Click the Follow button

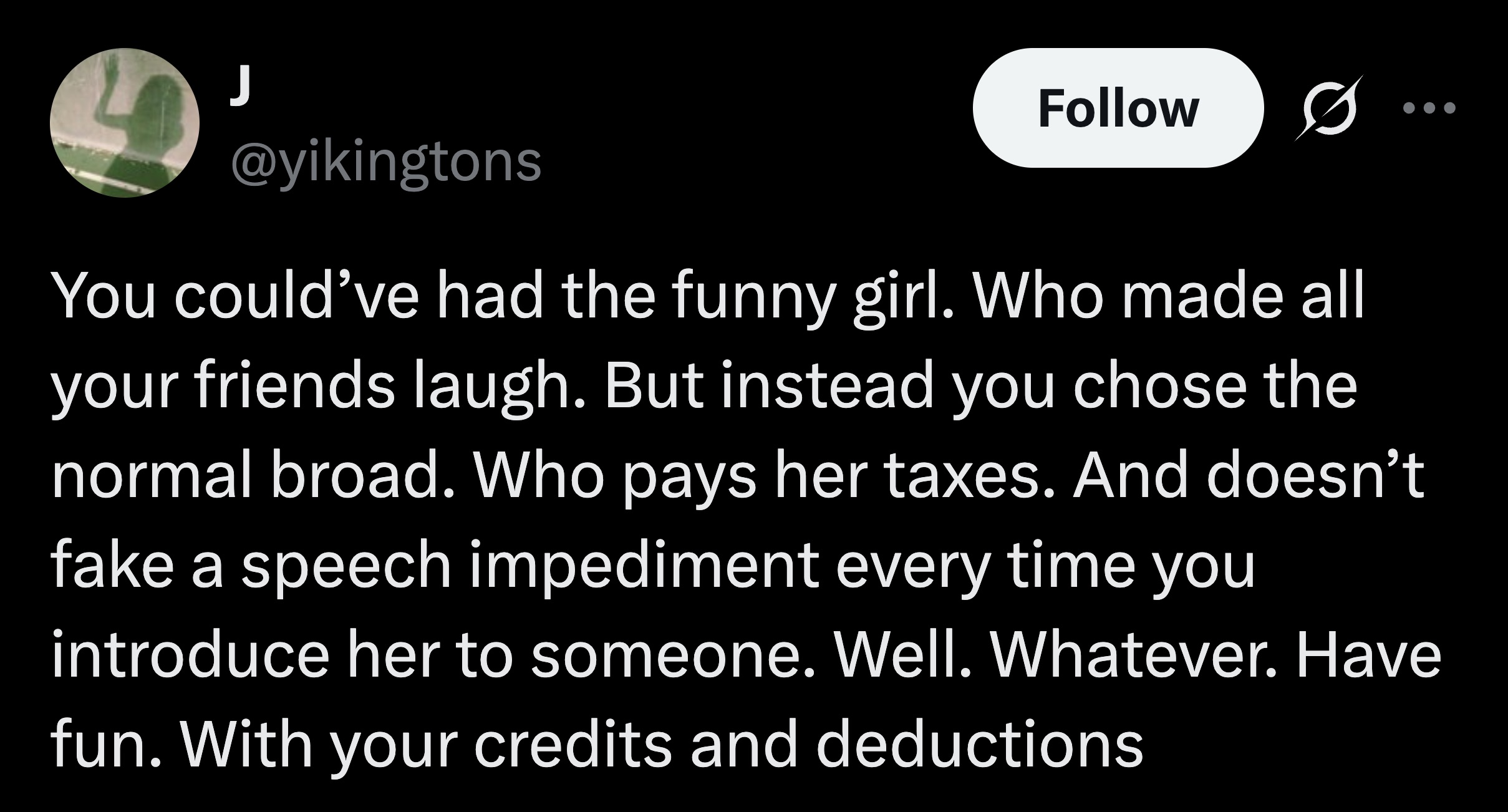tap(1118, 108)
